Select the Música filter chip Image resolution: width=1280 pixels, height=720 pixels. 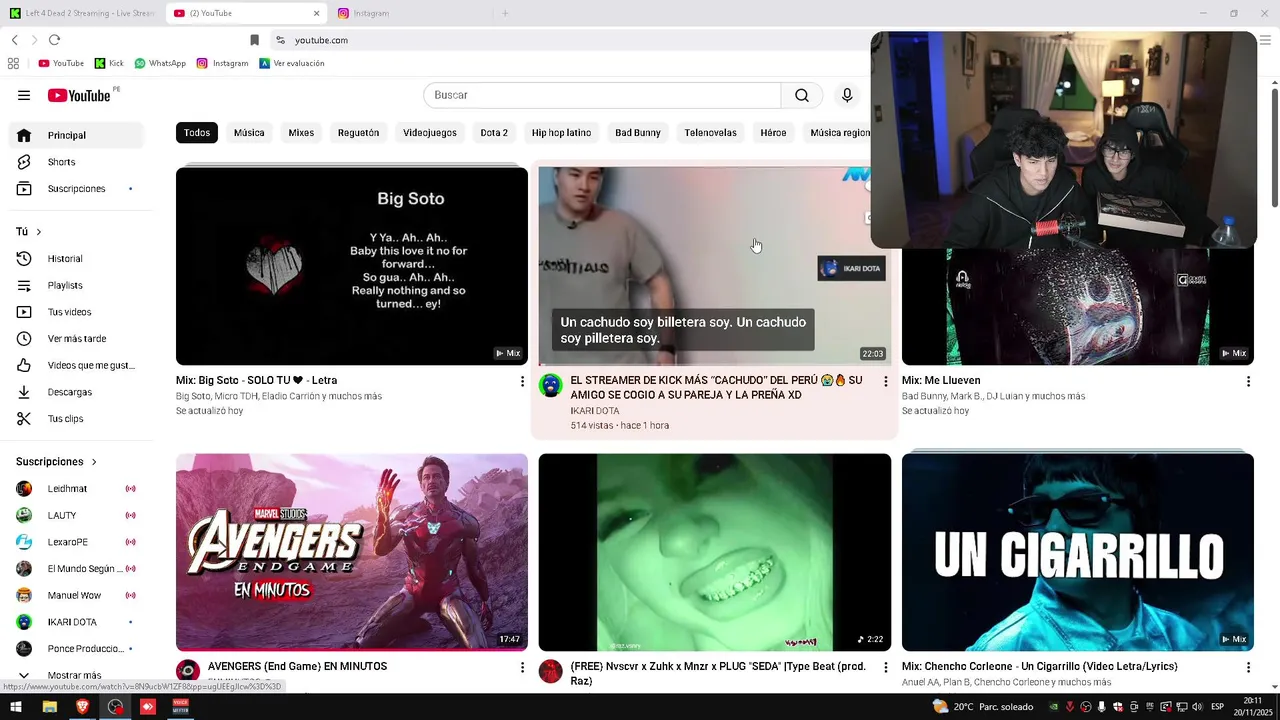point(249,133)
